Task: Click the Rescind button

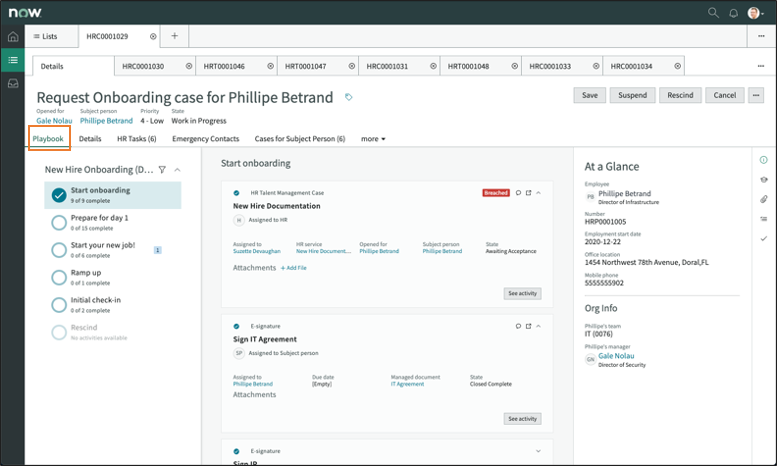Action: 680,95
